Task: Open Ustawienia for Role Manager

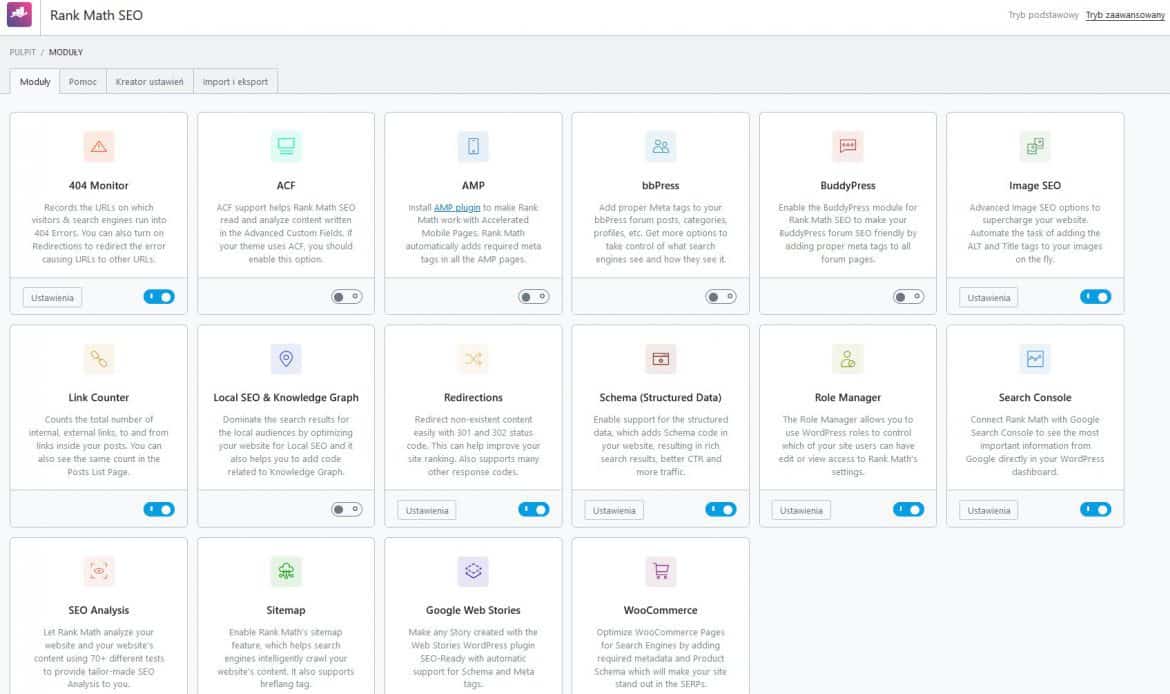Action: 801,510
